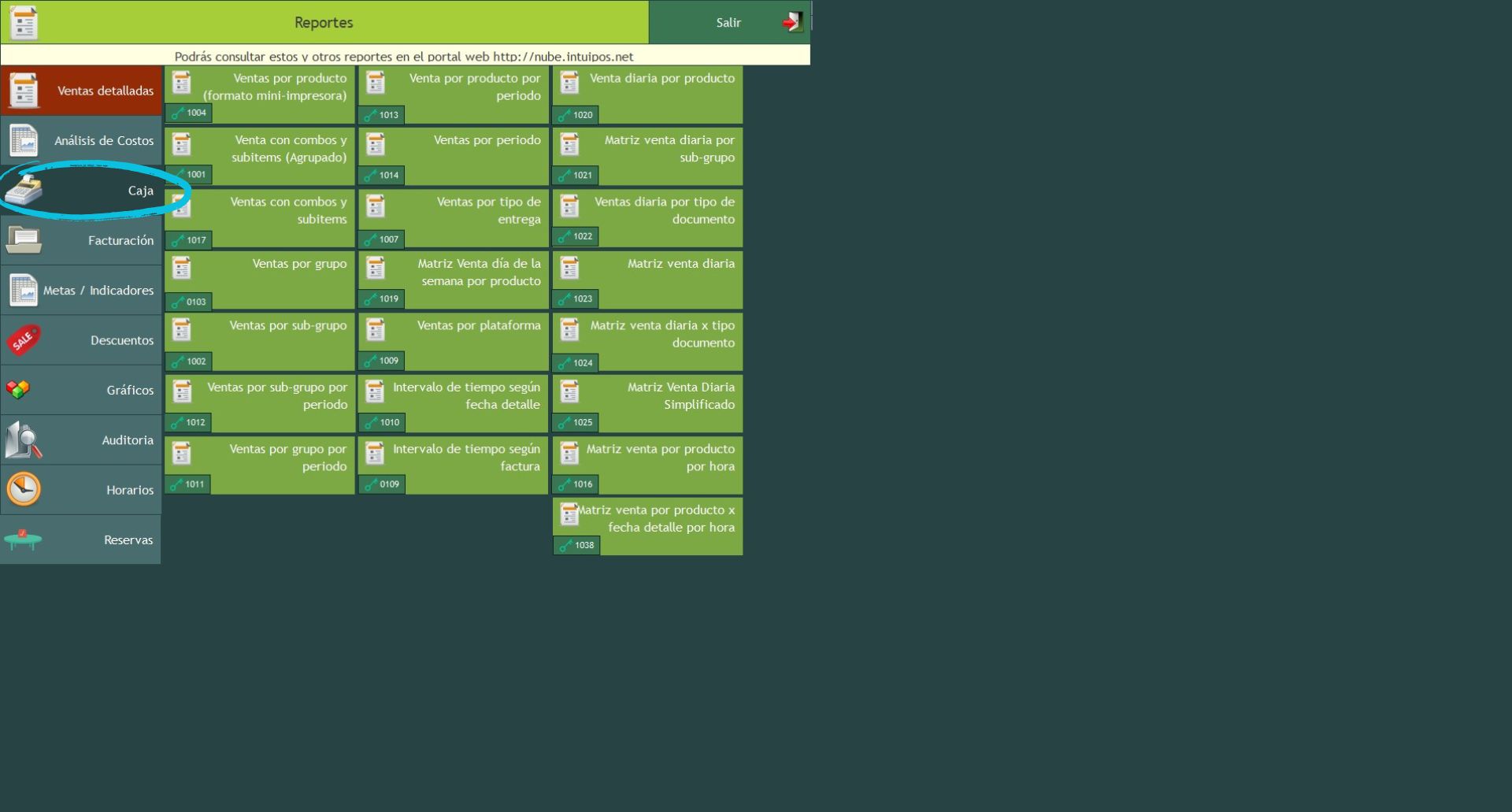Open the Ventas por periodo report
This screenshot has height=812, width=1512.
click(x=454, y=156)
